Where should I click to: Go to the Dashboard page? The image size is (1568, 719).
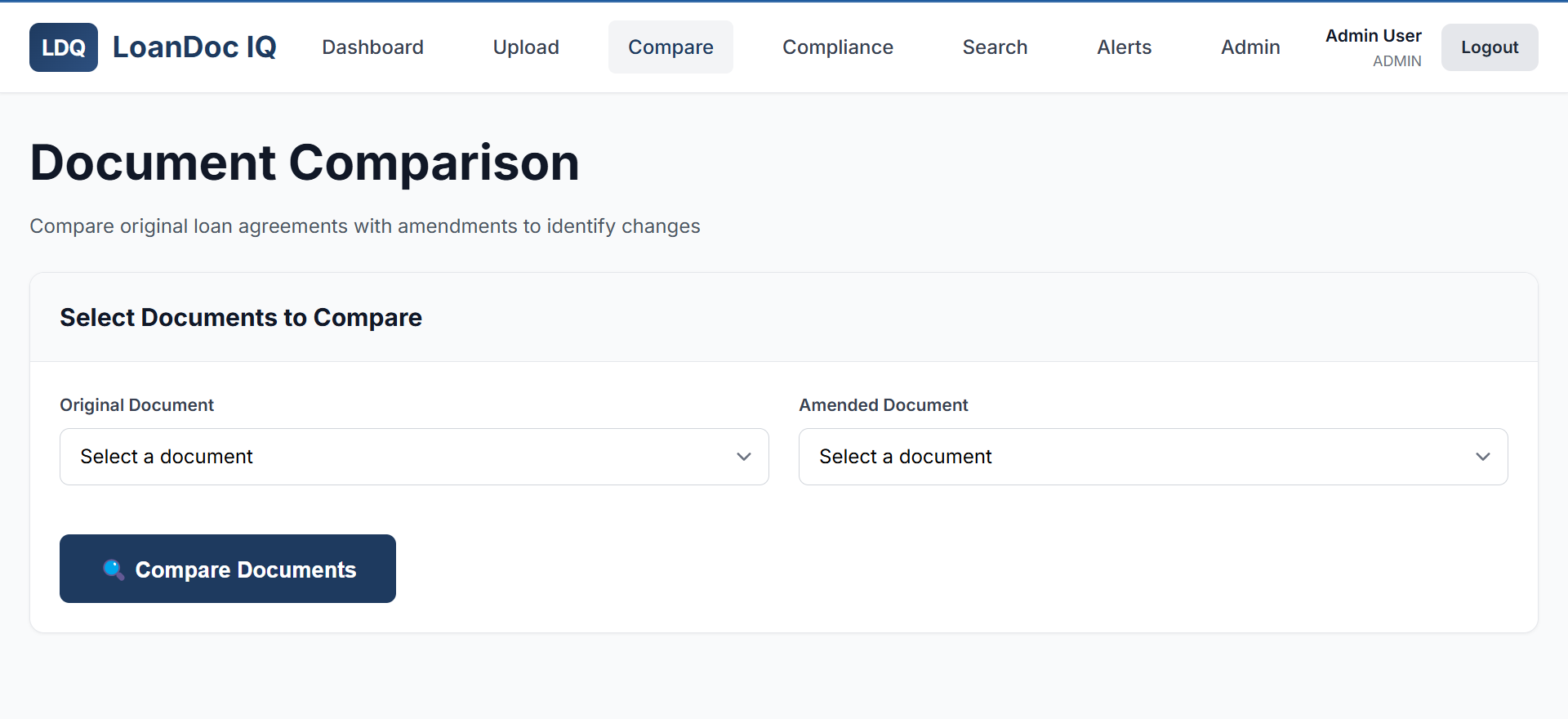[x=372, y=47]
